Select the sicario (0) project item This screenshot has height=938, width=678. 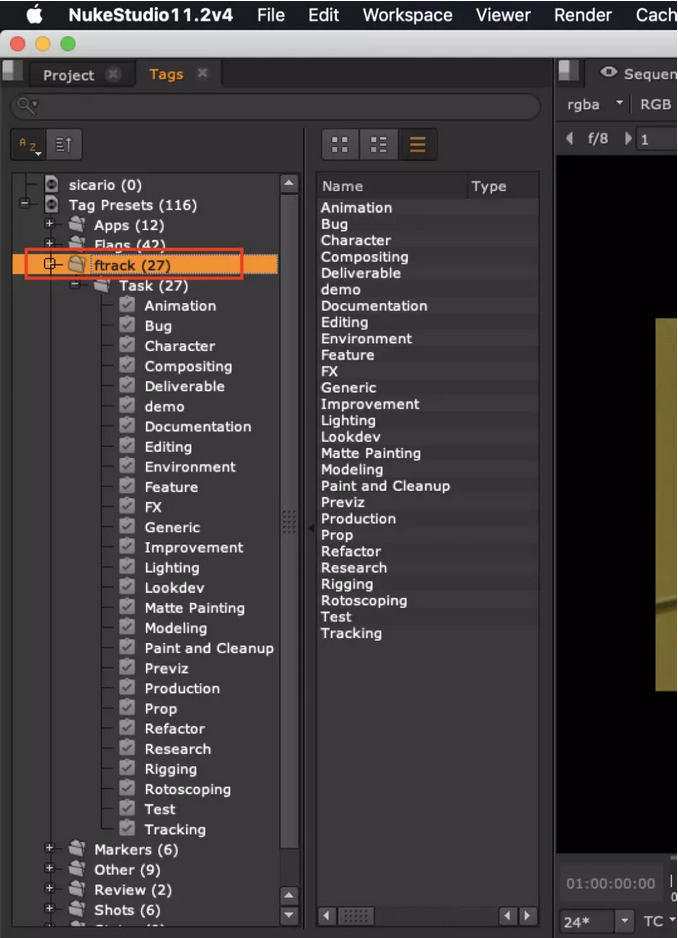point(105,185)
